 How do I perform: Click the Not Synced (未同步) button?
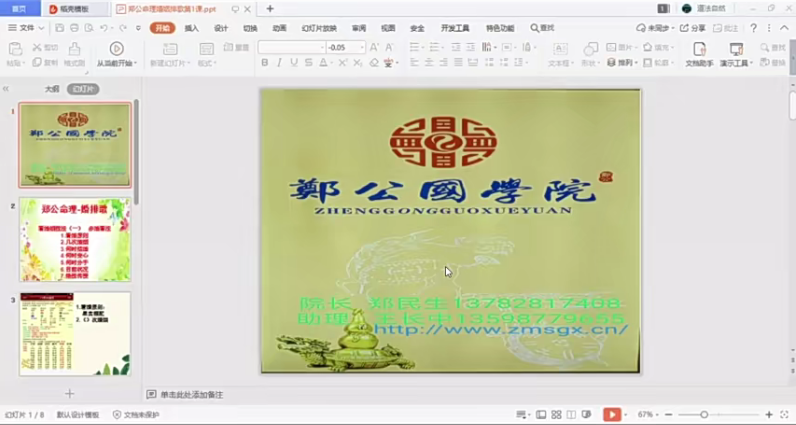pos(655,28)
